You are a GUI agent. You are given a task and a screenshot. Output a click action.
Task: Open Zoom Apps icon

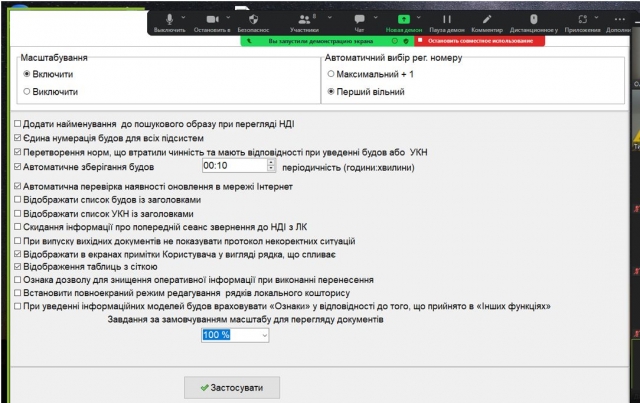582,19
